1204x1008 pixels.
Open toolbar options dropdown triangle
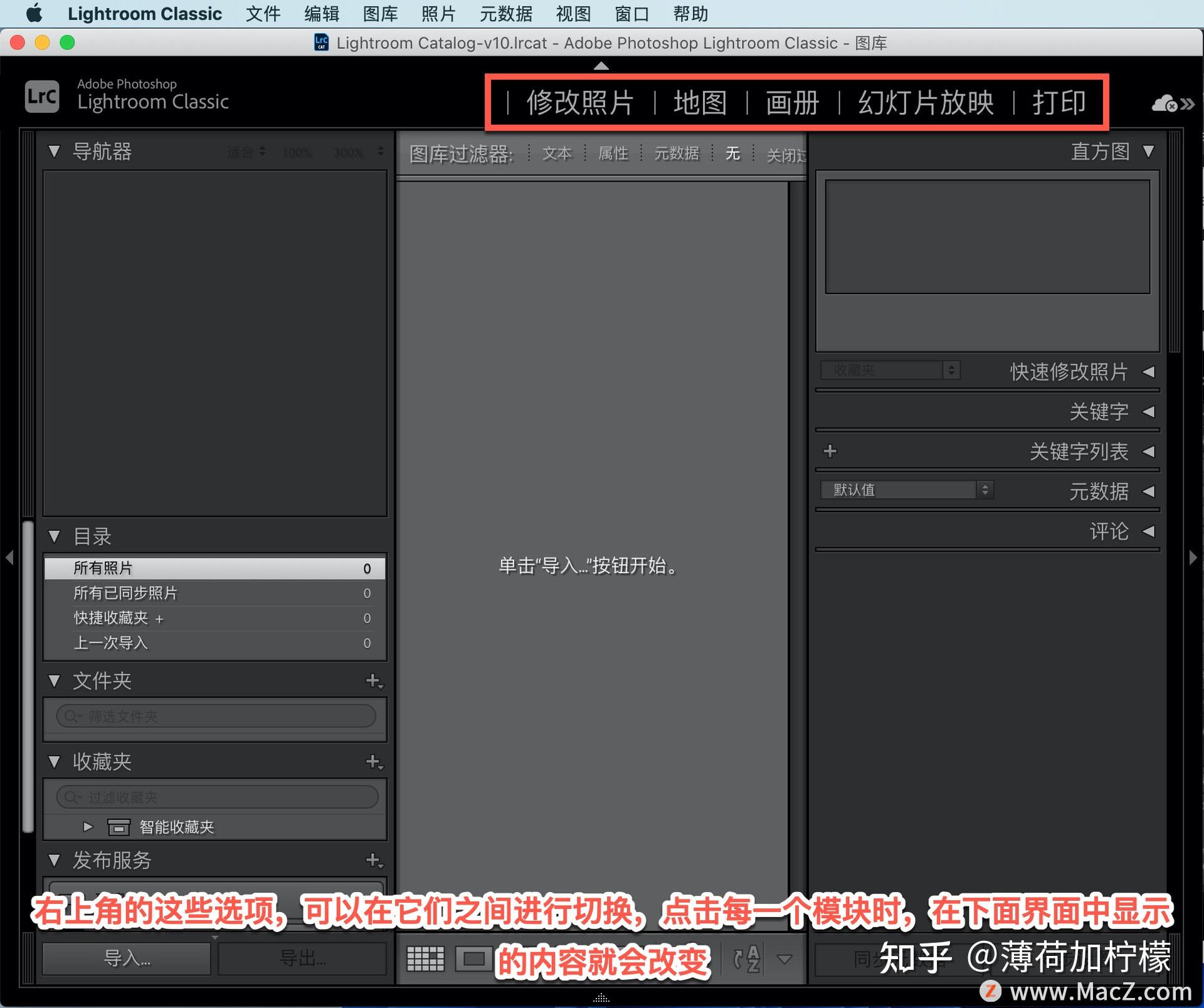point(784,959)
